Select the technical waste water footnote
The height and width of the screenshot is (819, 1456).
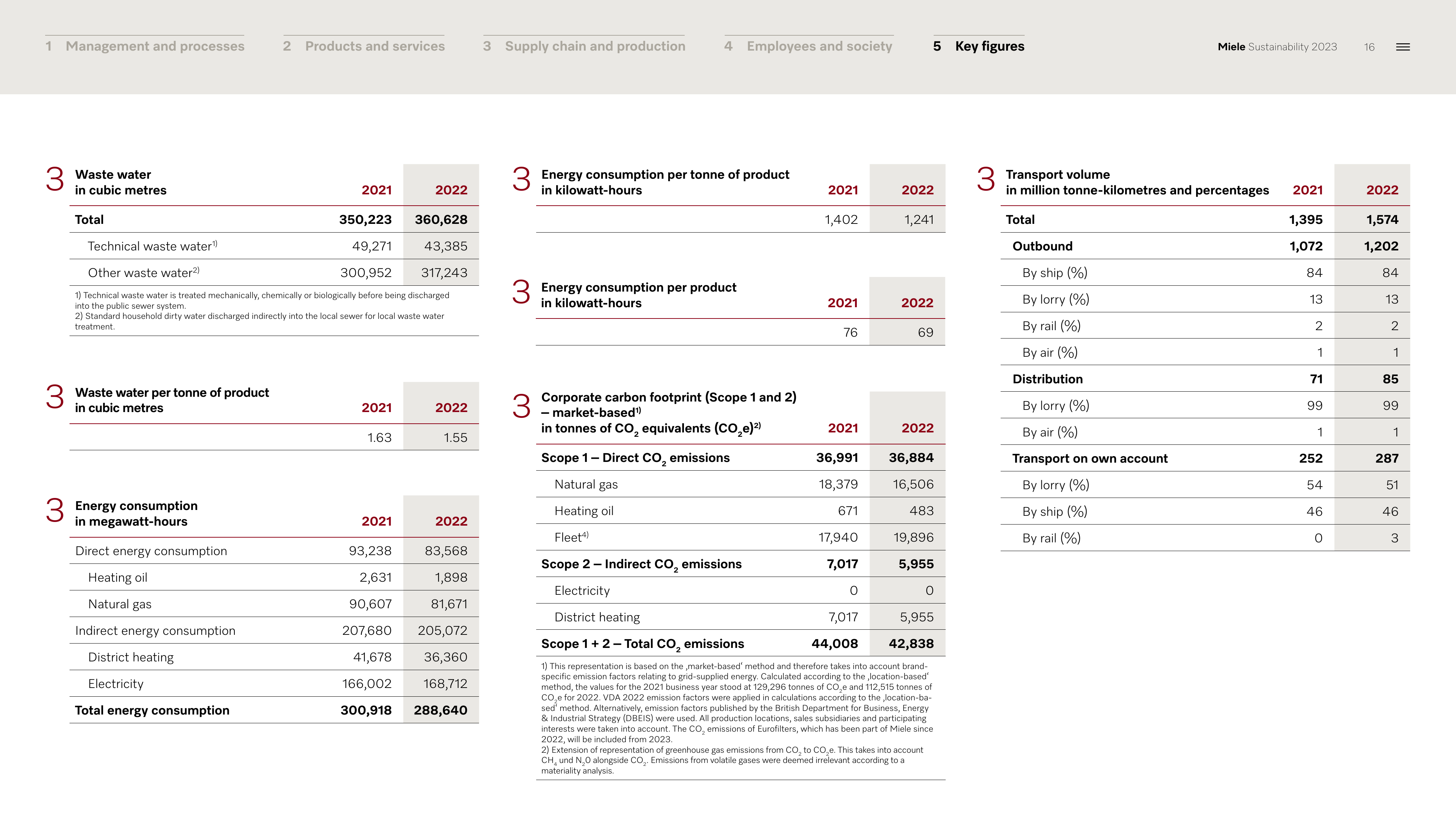pyautogui.click(x=262, y=300)
